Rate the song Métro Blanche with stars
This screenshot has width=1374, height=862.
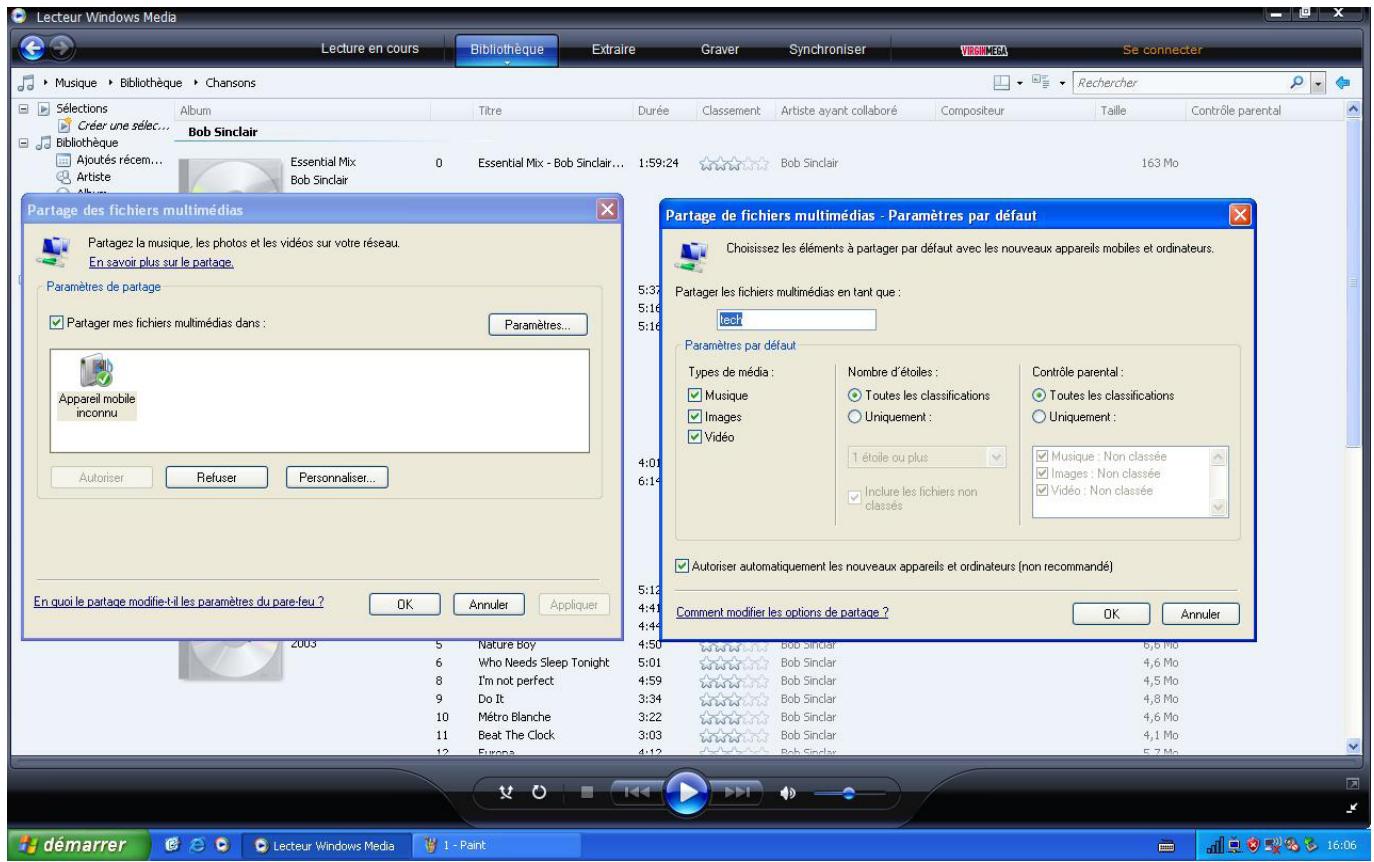click(734, 717)
